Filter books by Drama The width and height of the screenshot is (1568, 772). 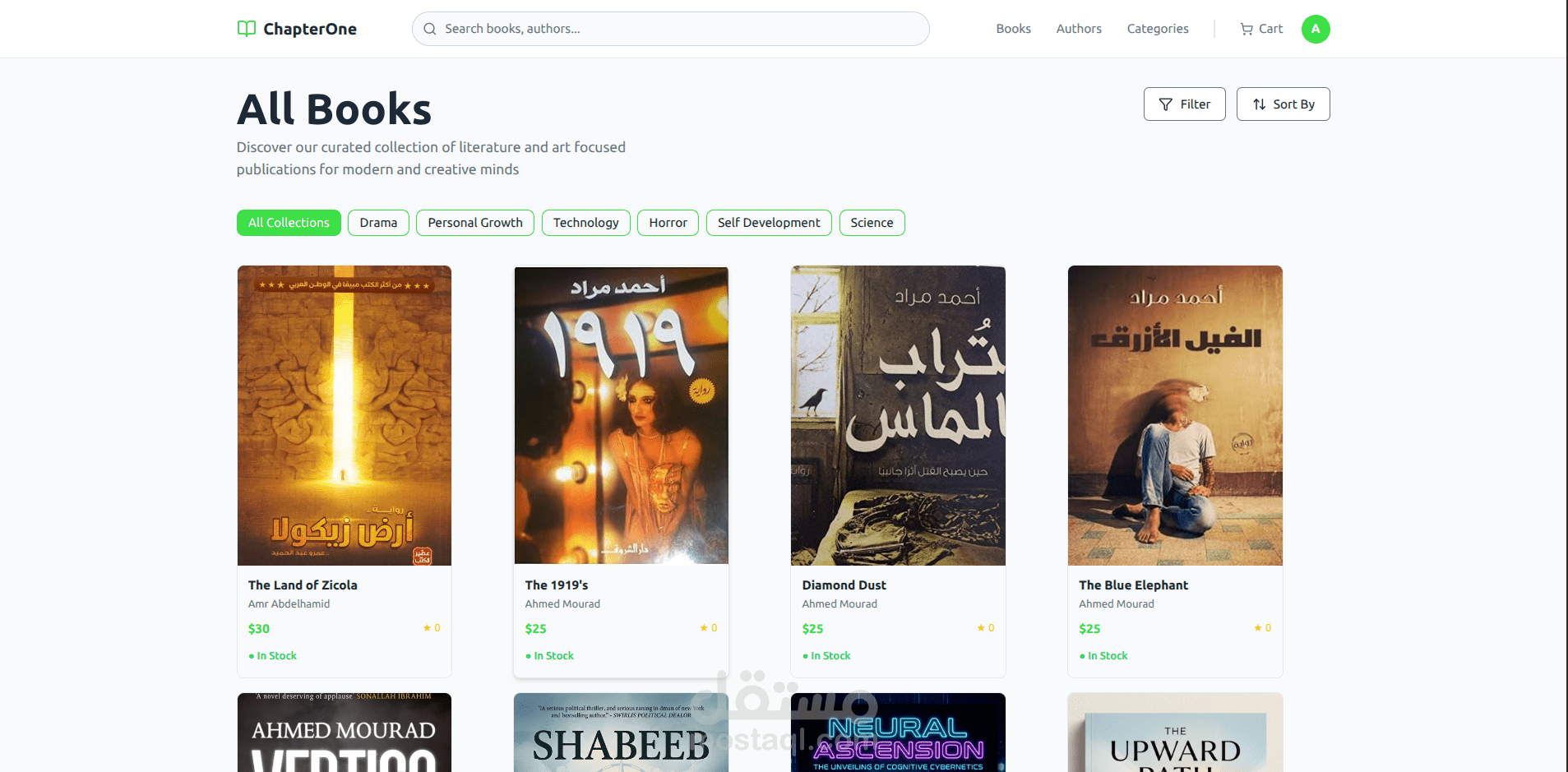pyautogui.click(x=378, y=223)
